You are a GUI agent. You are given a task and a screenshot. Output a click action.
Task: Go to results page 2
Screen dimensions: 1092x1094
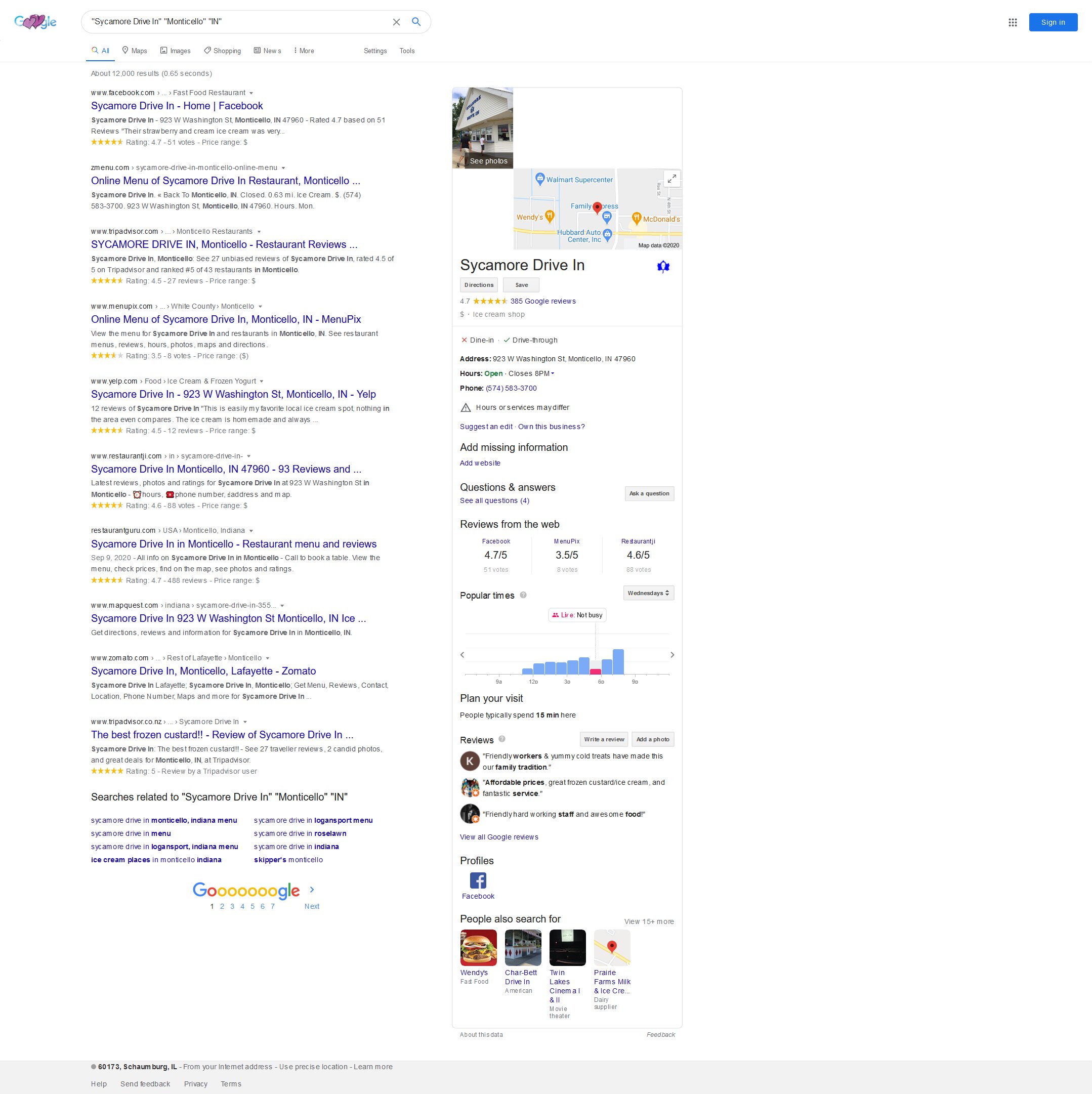(x=222, y=906)
